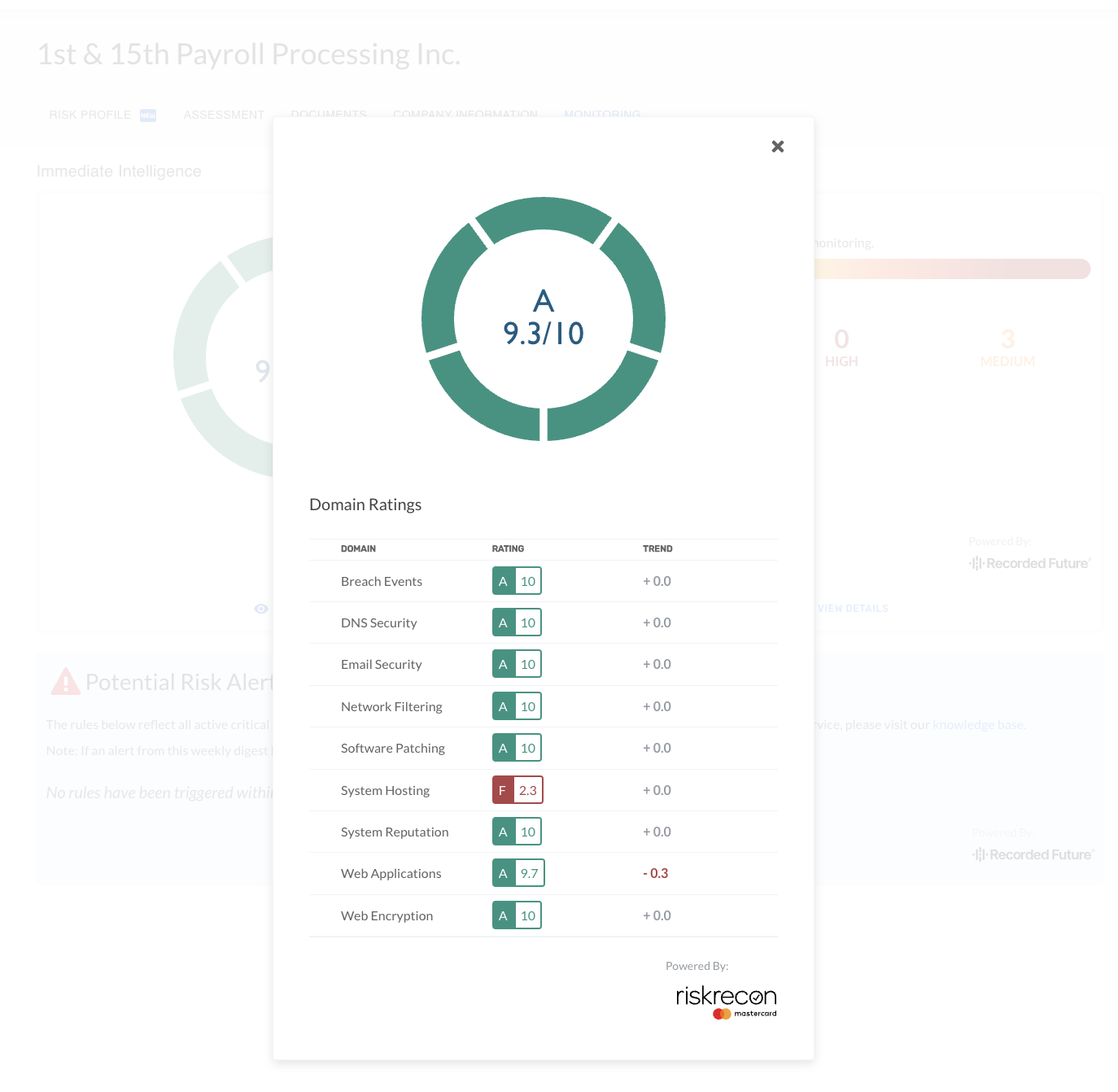The image size is (1118, 1092).
Task: Click the eye icon near View Details
Action: pyautogui.click(x=260, y=609)
